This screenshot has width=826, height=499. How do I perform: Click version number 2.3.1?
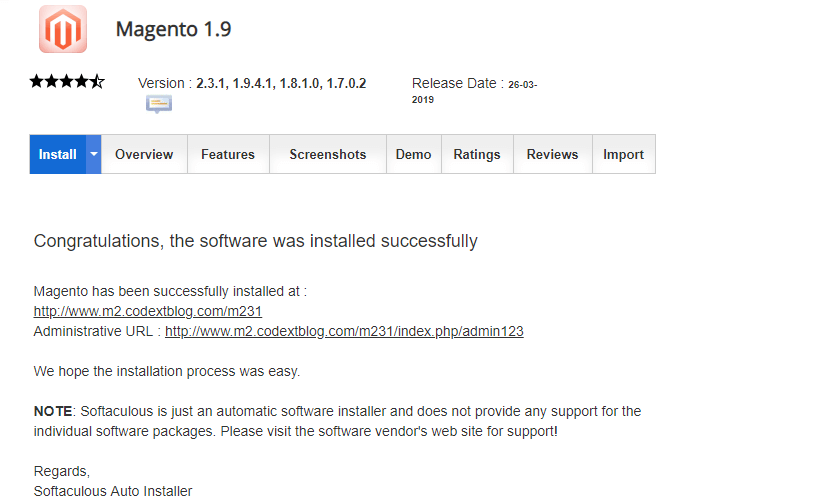click(211, 84)
